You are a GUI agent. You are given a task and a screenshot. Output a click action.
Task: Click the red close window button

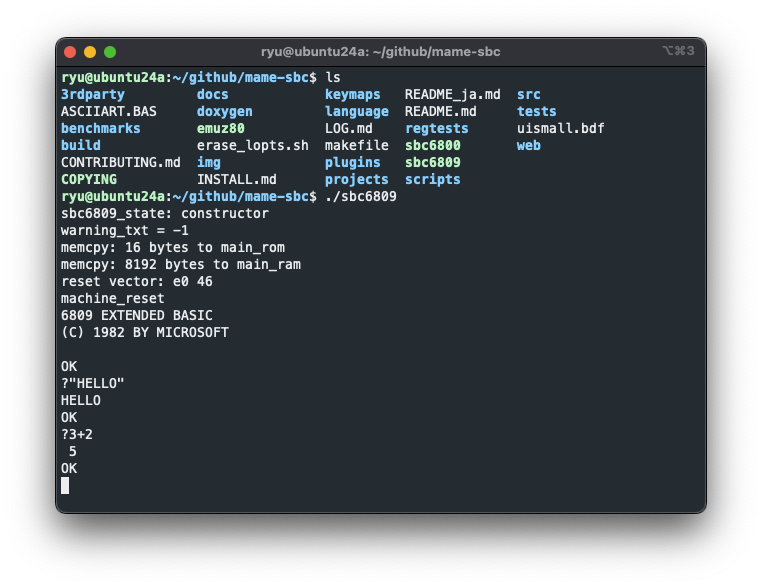point(70,52)
